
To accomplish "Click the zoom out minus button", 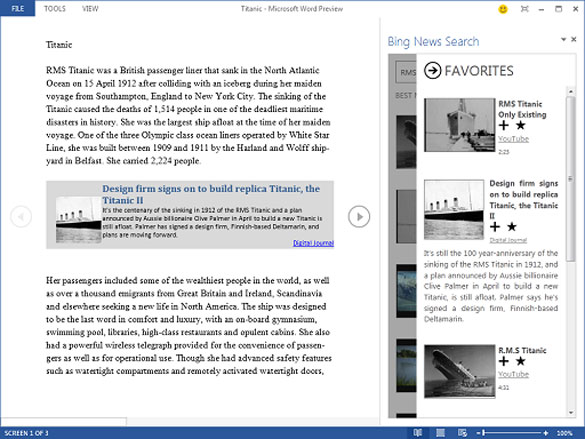I will [x=478, y=433].
